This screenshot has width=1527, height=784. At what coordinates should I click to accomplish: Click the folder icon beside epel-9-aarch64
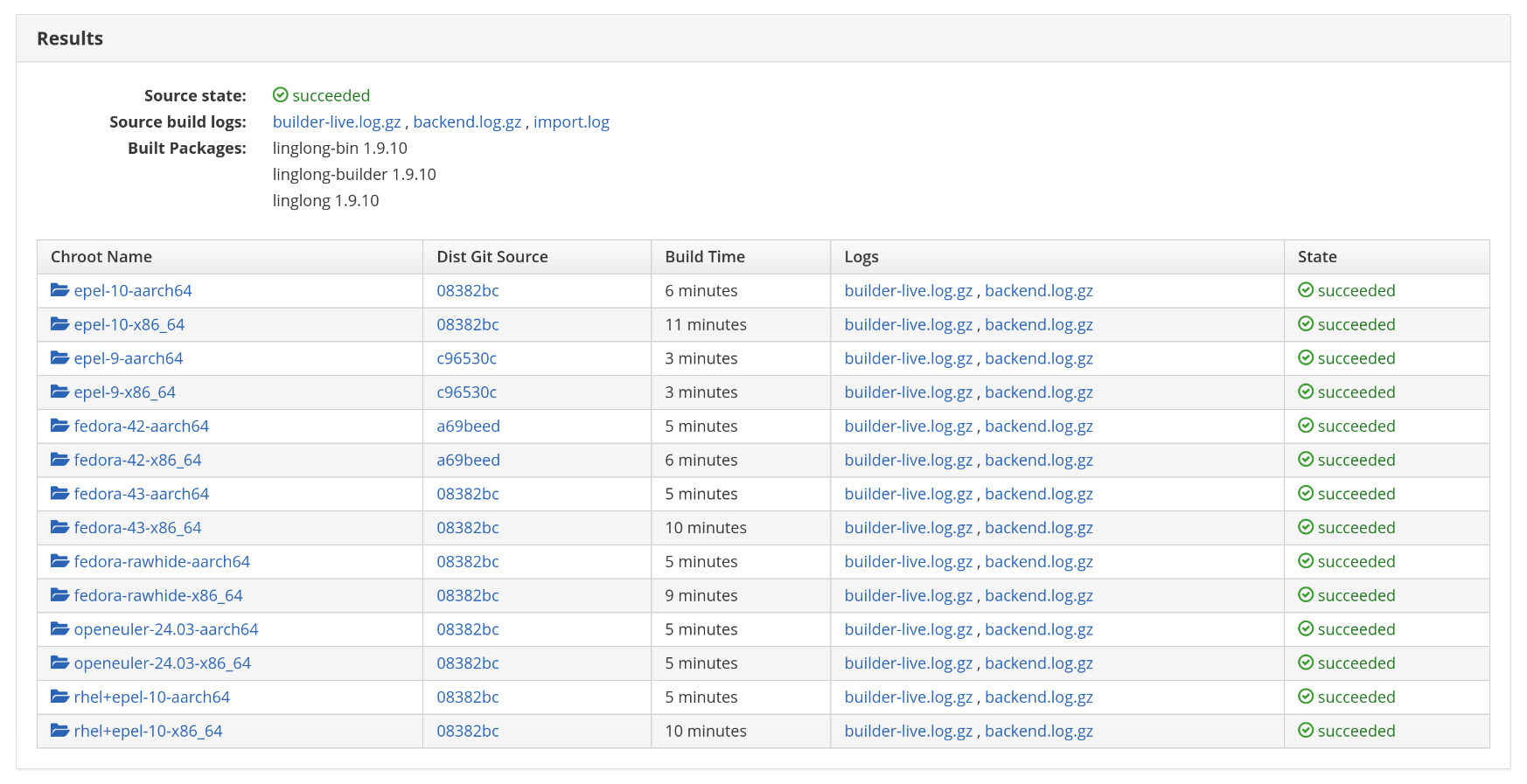[x=59, y=358]
